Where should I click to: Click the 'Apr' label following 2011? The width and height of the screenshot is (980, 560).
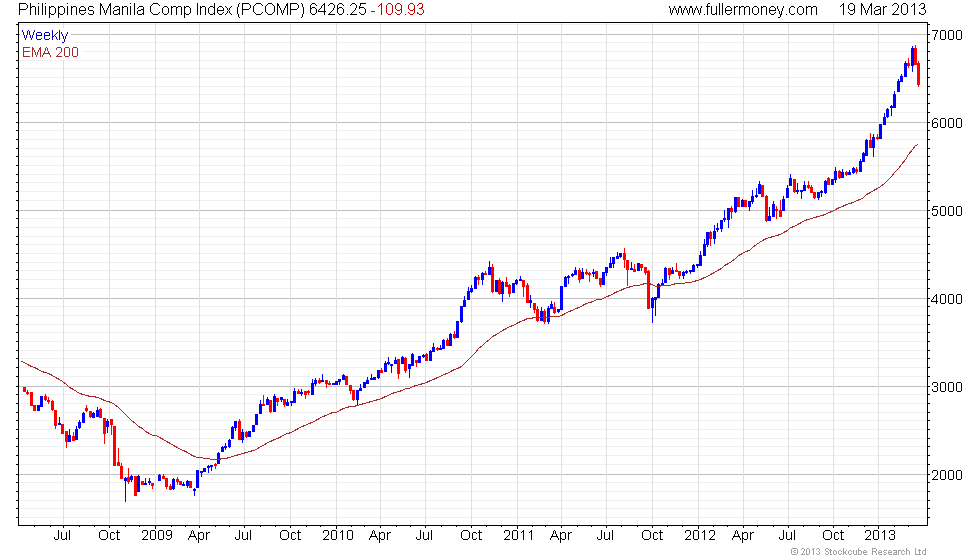(561, 535)
